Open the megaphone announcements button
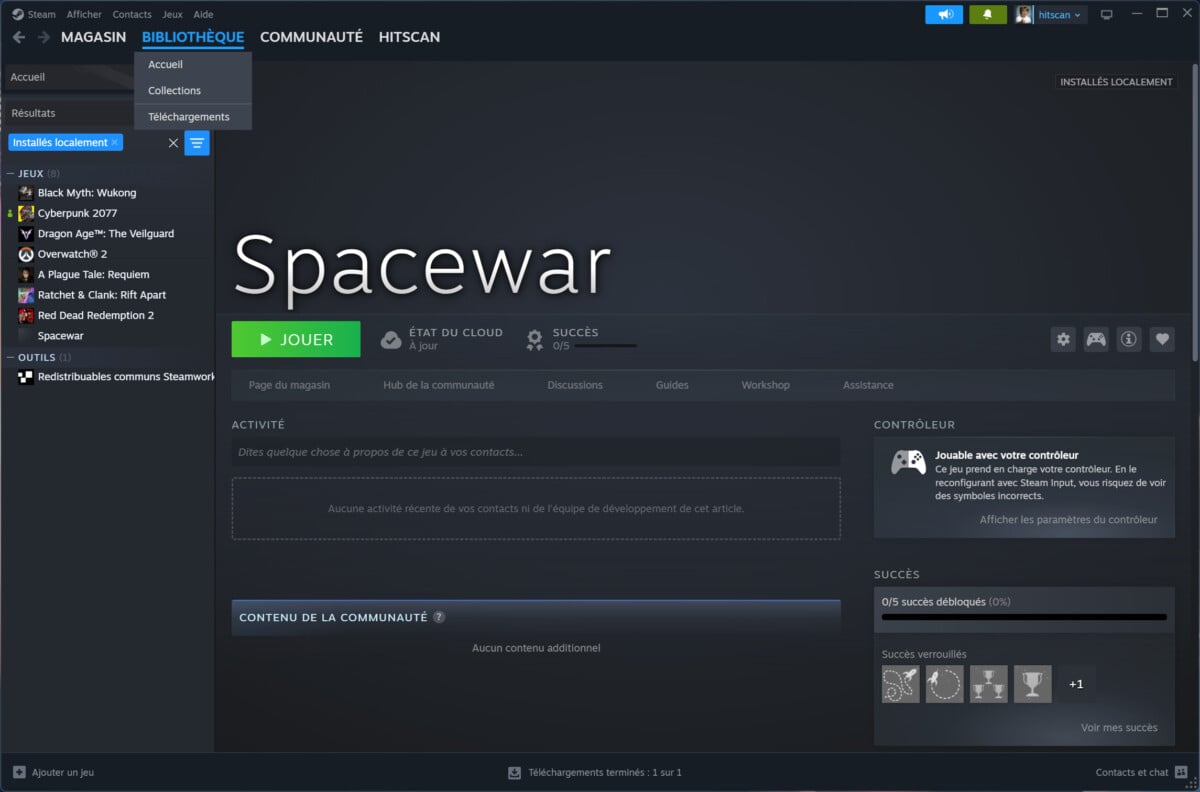Screen dimensions: 1200x792 pos(944,14)
